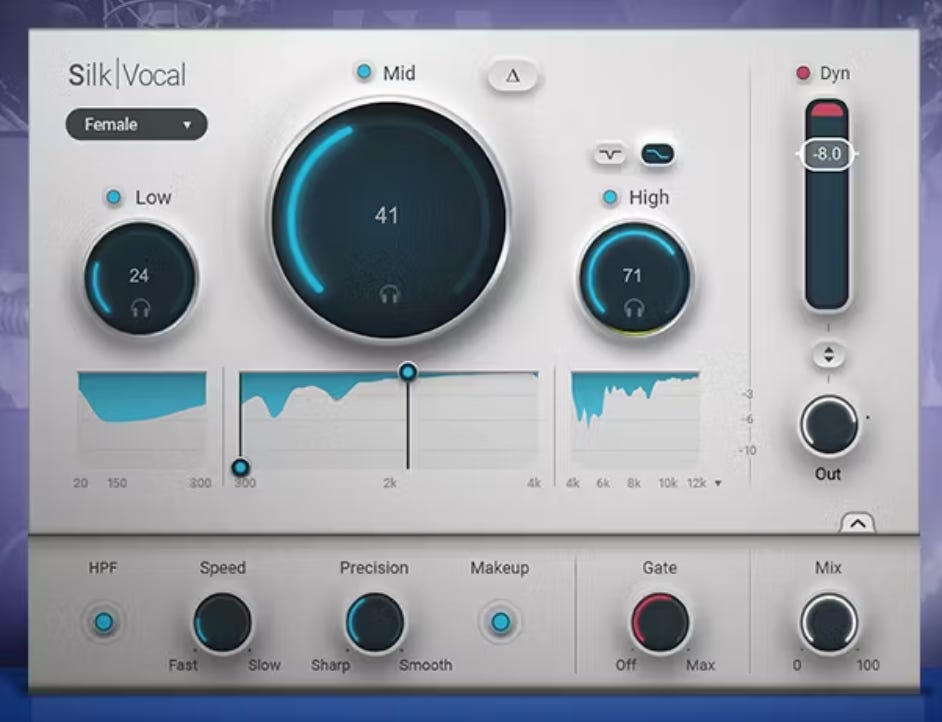Toggle the High band on/off LED
The image size is (942, 722).
coord(610,197)
